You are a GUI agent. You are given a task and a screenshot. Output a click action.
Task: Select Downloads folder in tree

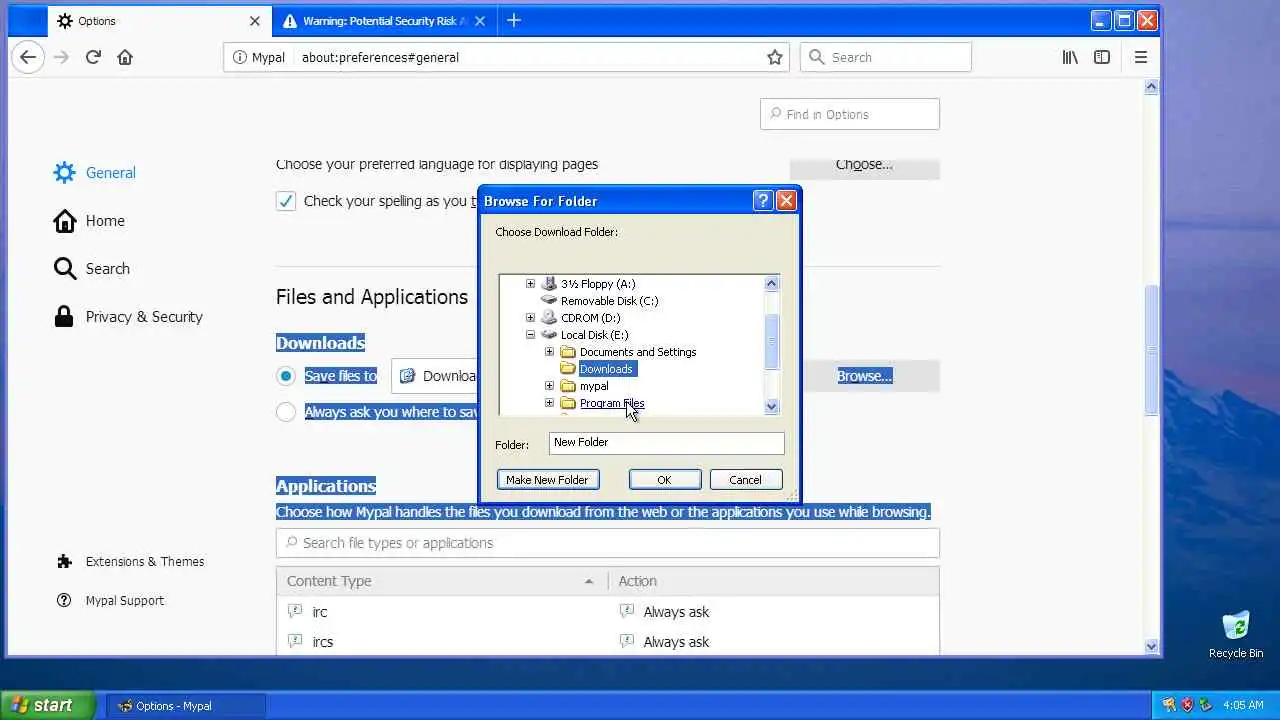[x=606, y=369]
